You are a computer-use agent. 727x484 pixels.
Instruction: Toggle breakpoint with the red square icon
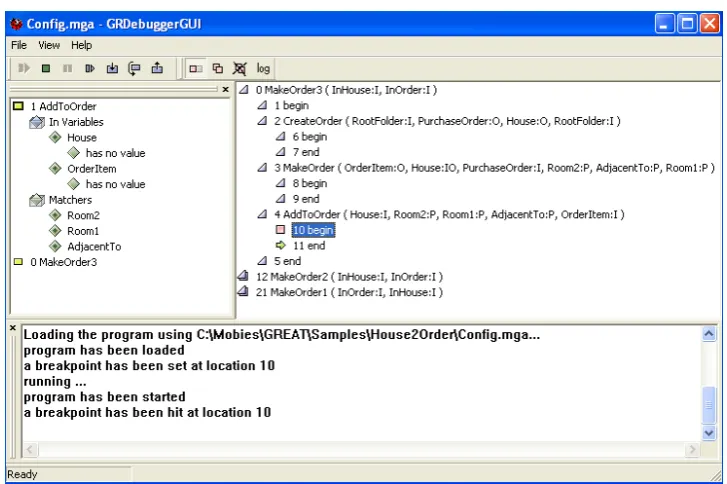[196, 69]
